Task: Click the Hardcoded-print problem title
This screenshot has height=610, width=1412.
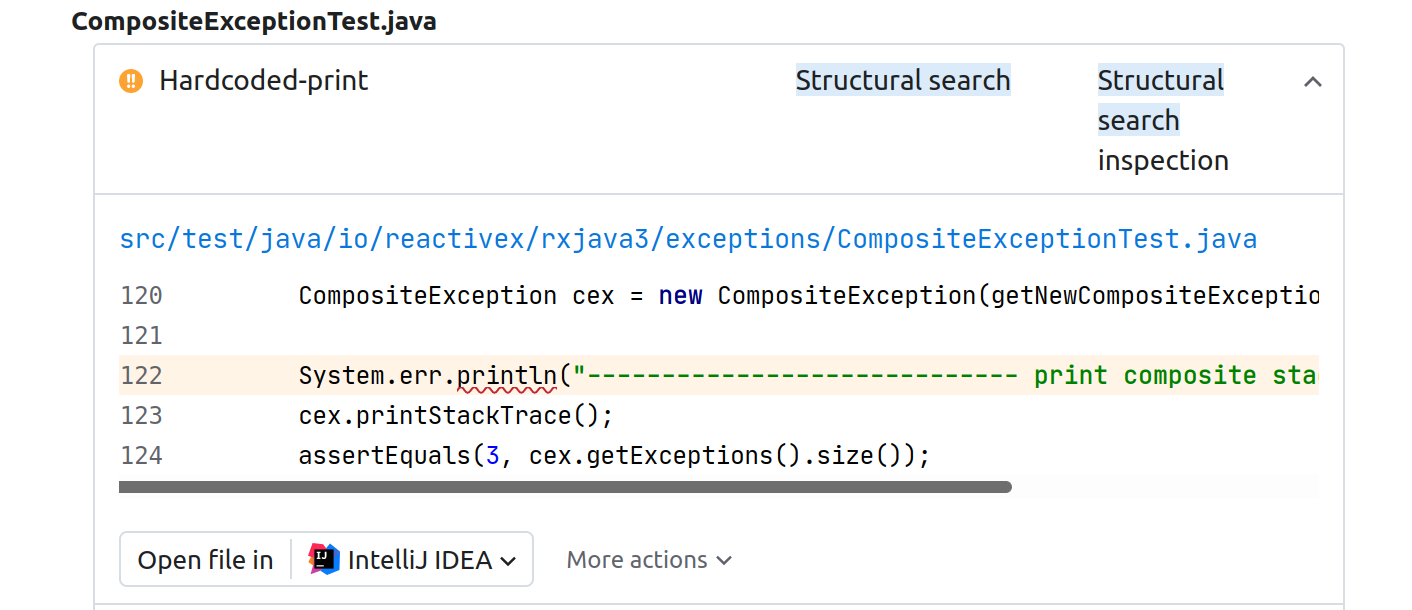Action: 263,81
